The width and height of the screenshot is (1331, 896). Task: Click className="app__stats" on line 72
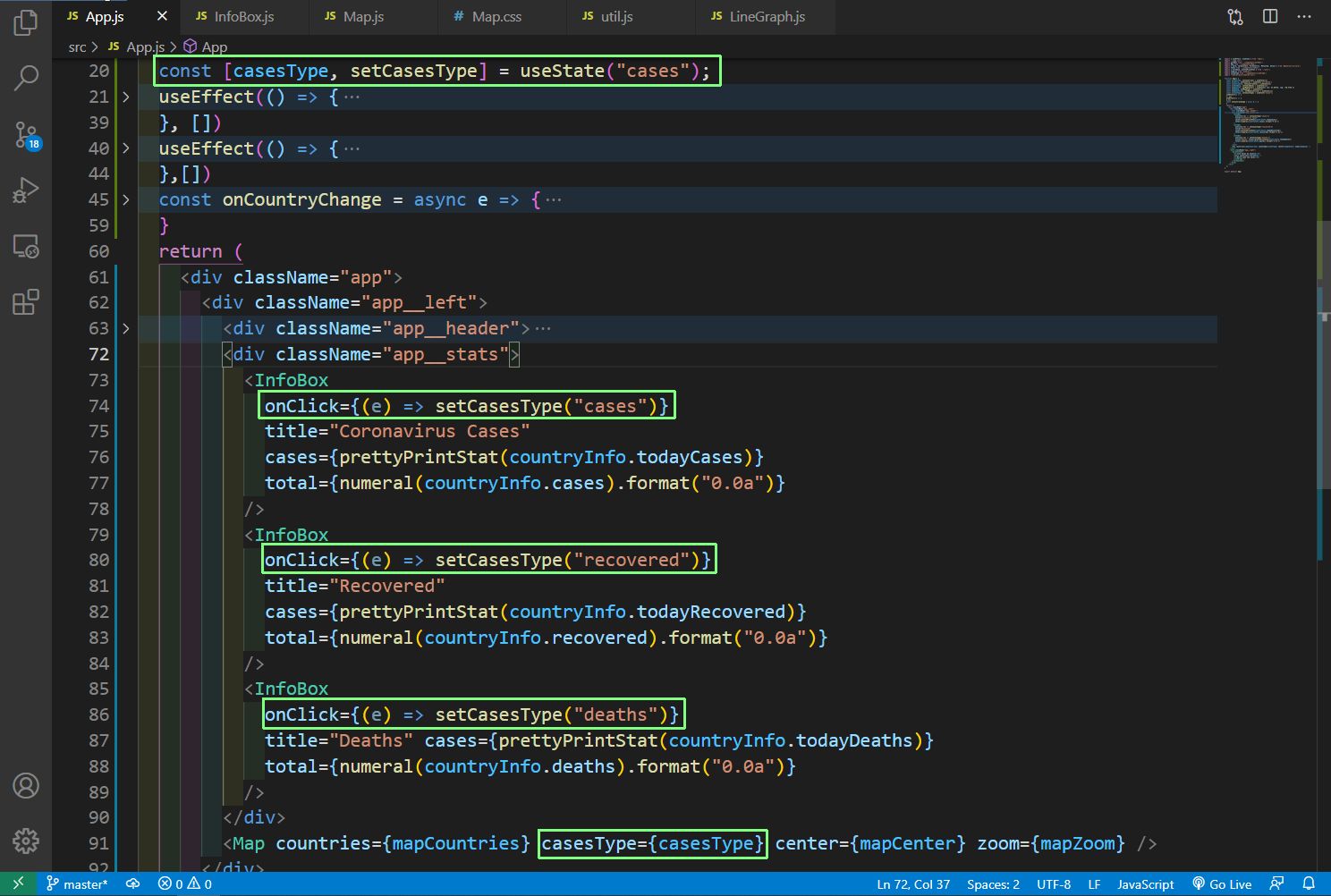click(392, 354)
